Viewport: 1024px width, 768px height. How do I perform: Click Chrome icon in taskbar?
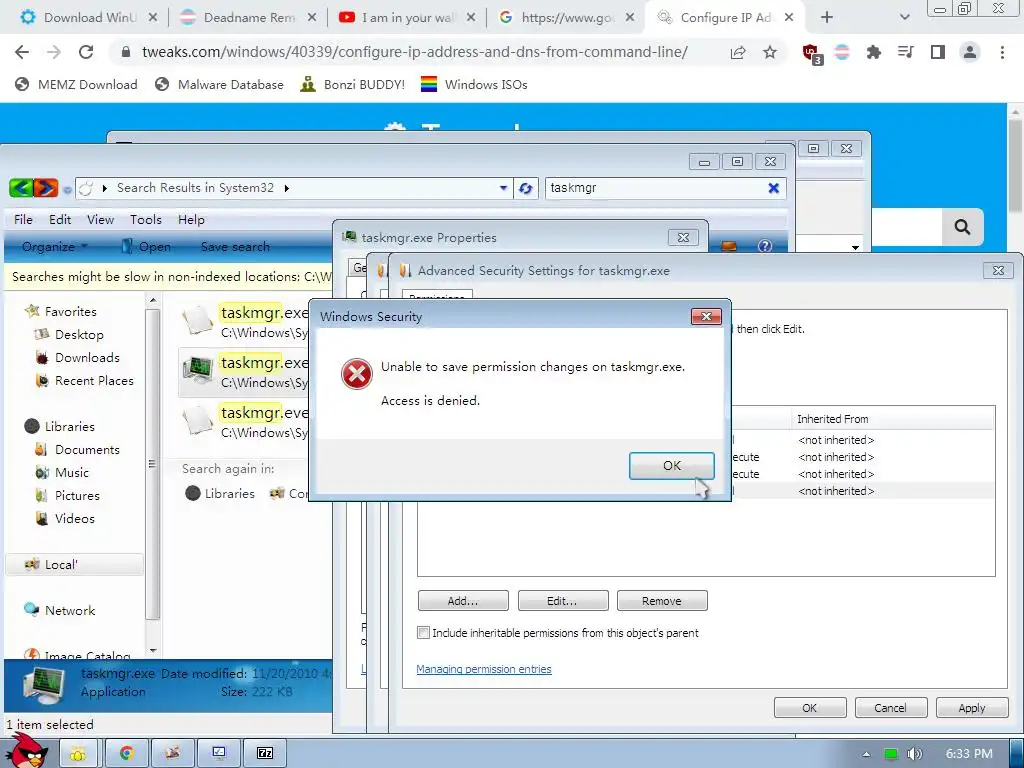127,753
